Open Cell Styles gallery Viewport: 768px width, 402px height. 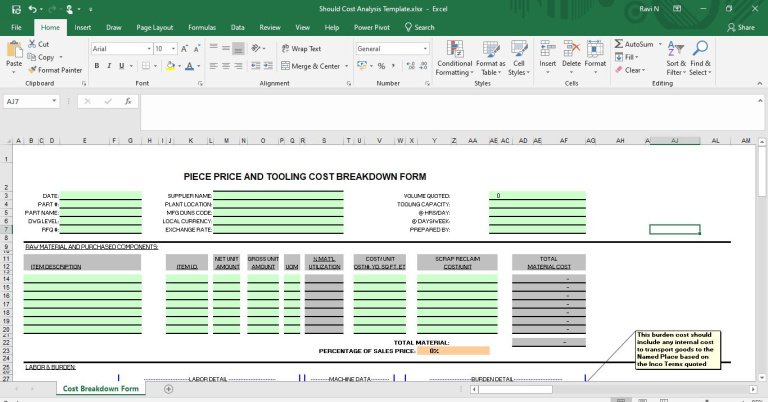519,58
